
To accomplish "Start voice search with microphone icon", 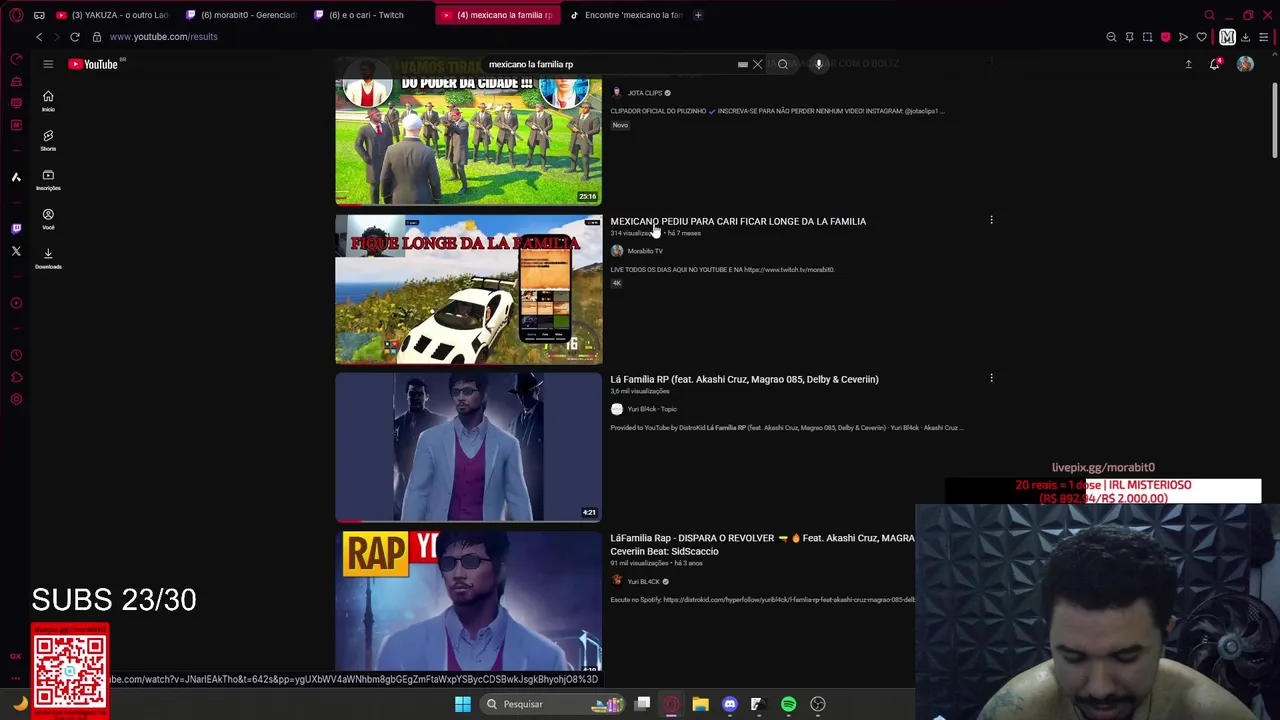I will coord(818,64).
